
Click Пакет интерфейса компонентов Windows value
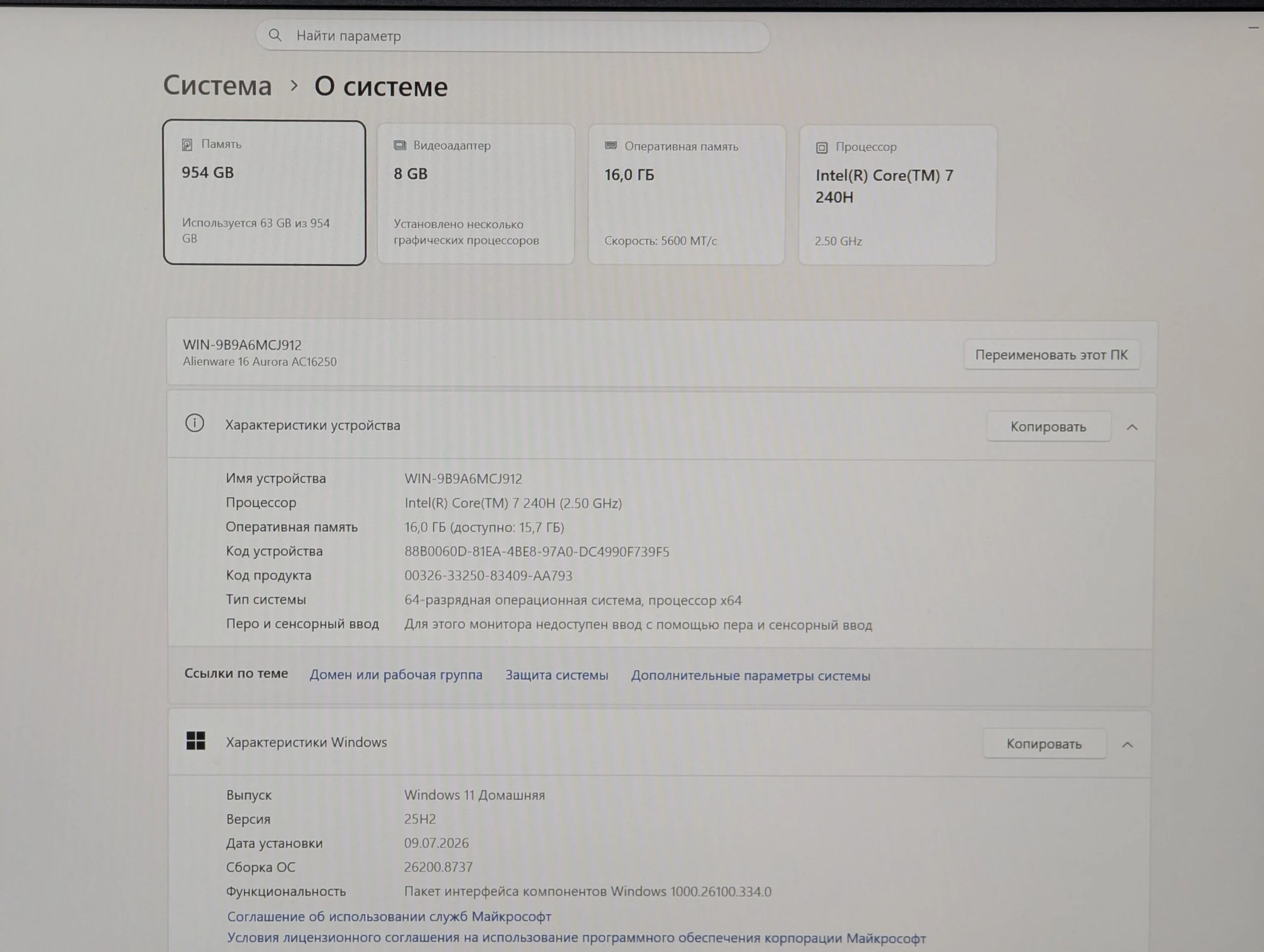pos(588,891)
